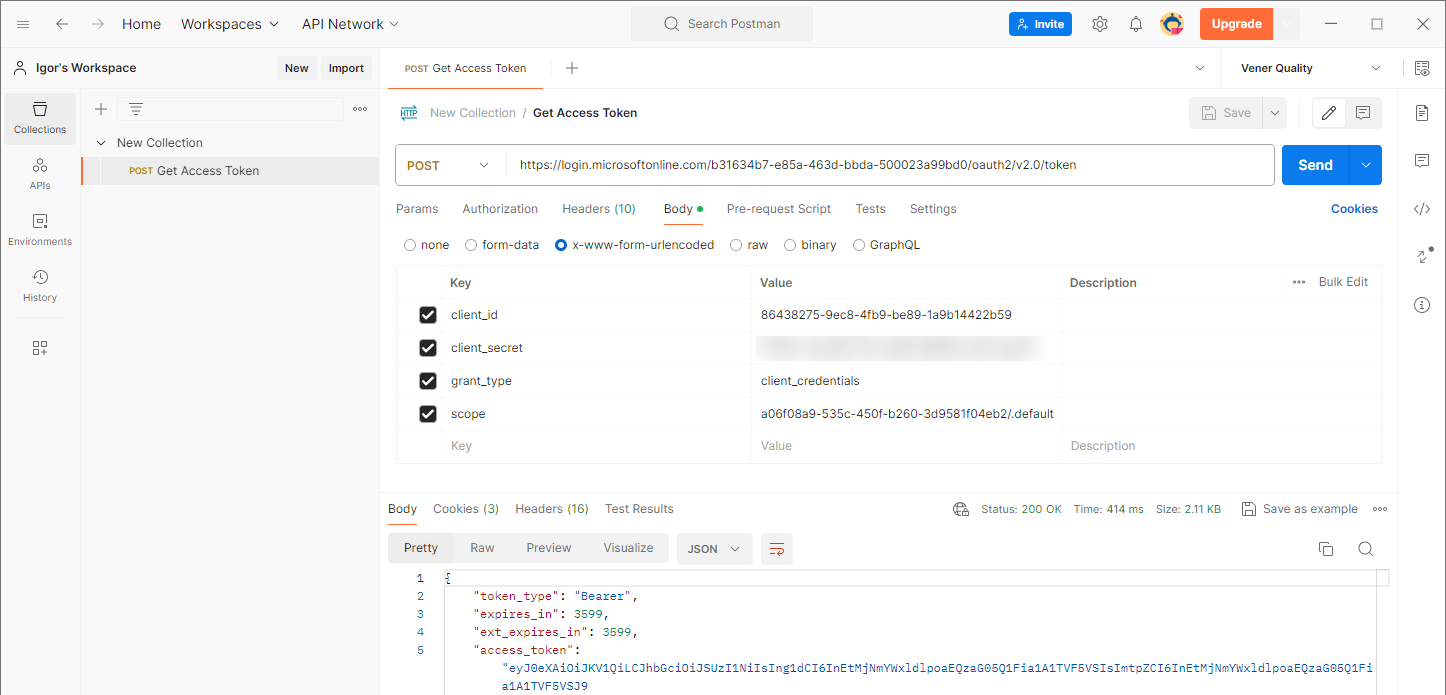
Task: Open the Cookies manager link
Action: click(1354, 208)
